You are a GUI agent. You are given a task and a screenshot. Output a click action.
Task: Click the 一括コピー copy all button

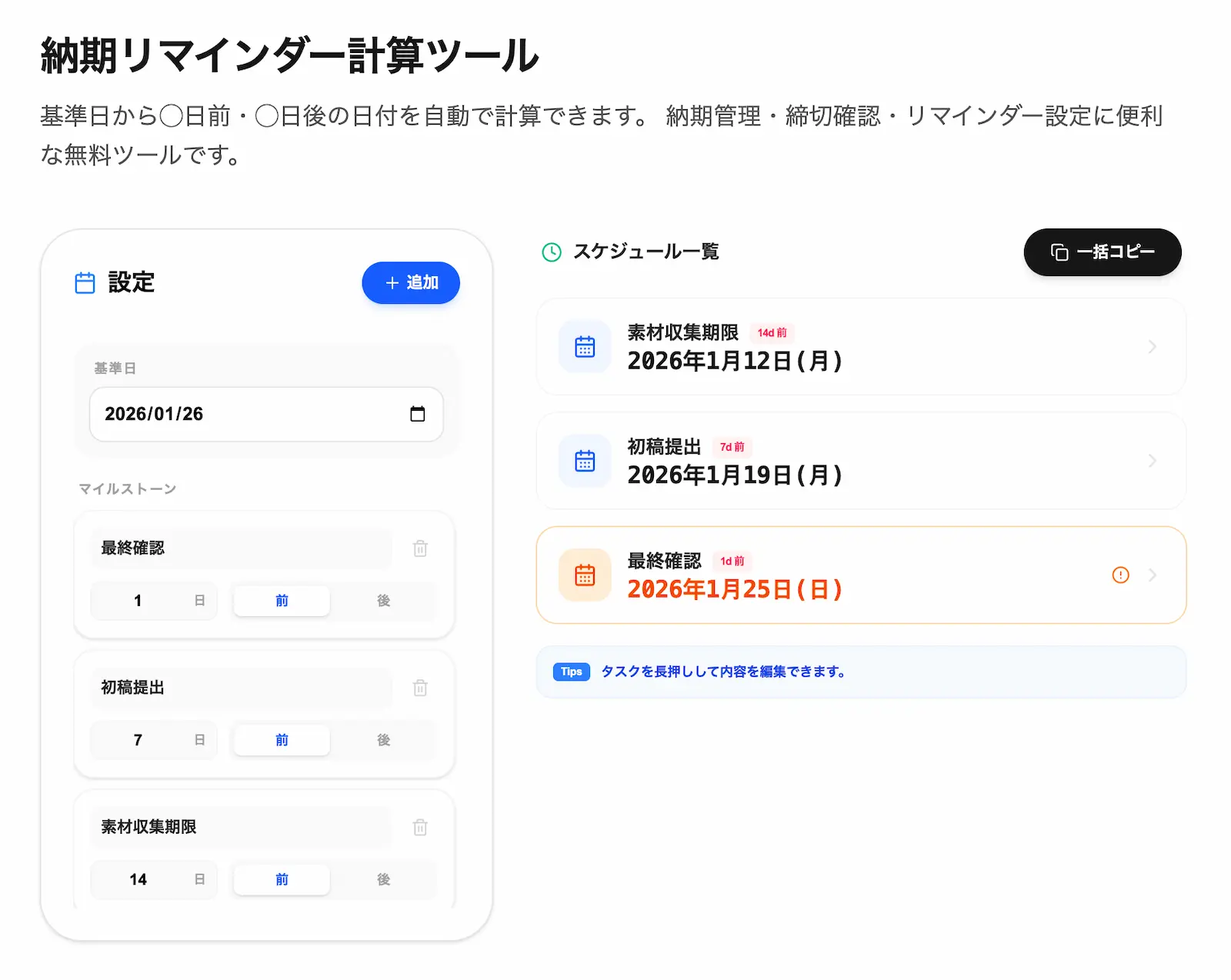(x=1102, y=252)
